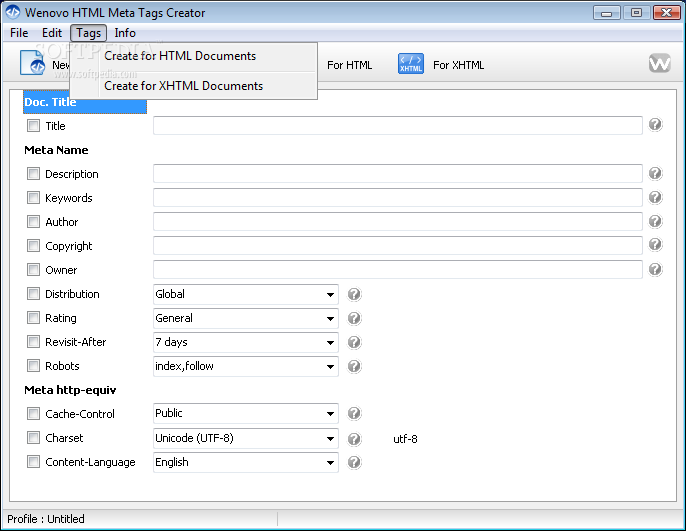Click the app icon in title bar
The image size is (686, 531).
click(12, 12)
